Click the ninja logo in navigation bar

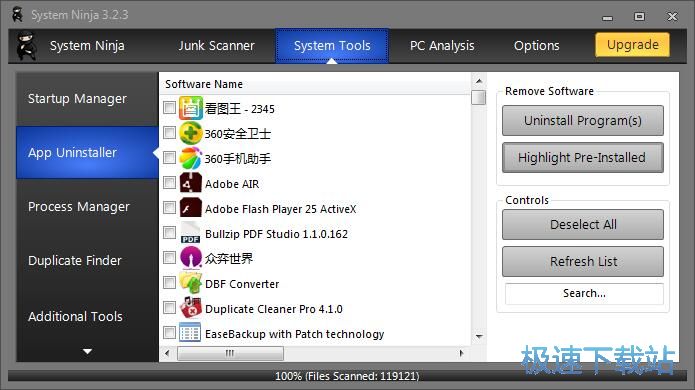pos(26,46)
